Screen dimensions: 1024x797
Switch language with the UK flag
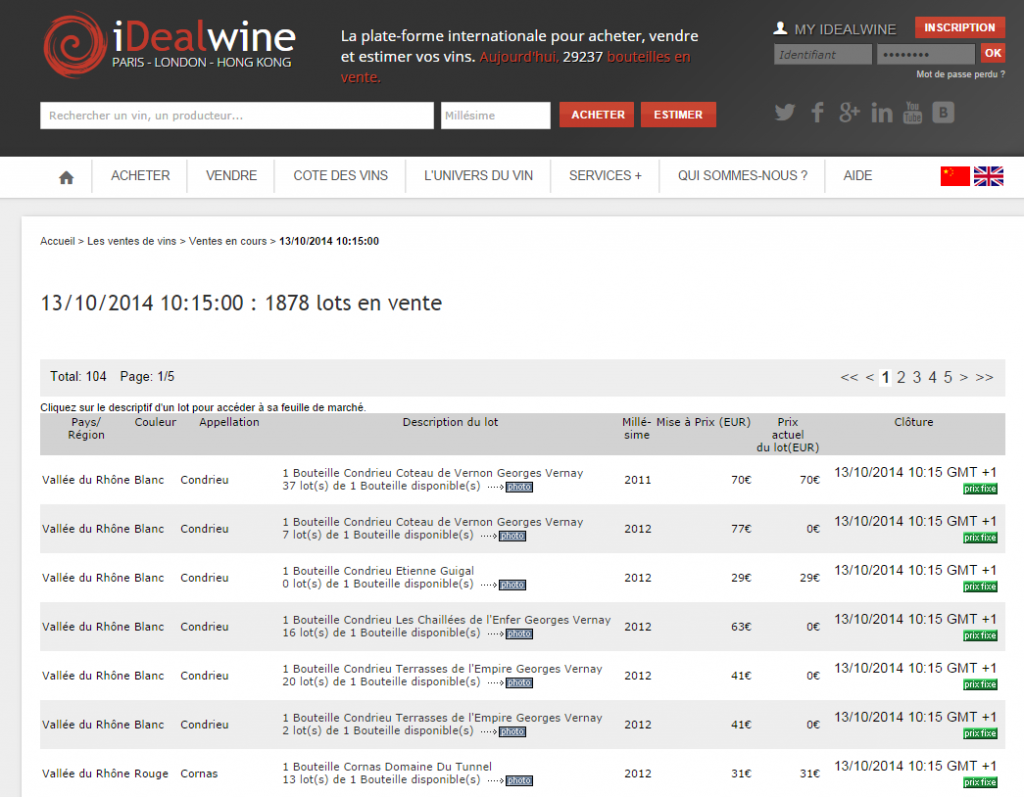pyautogui.click(x=989, y=176)
